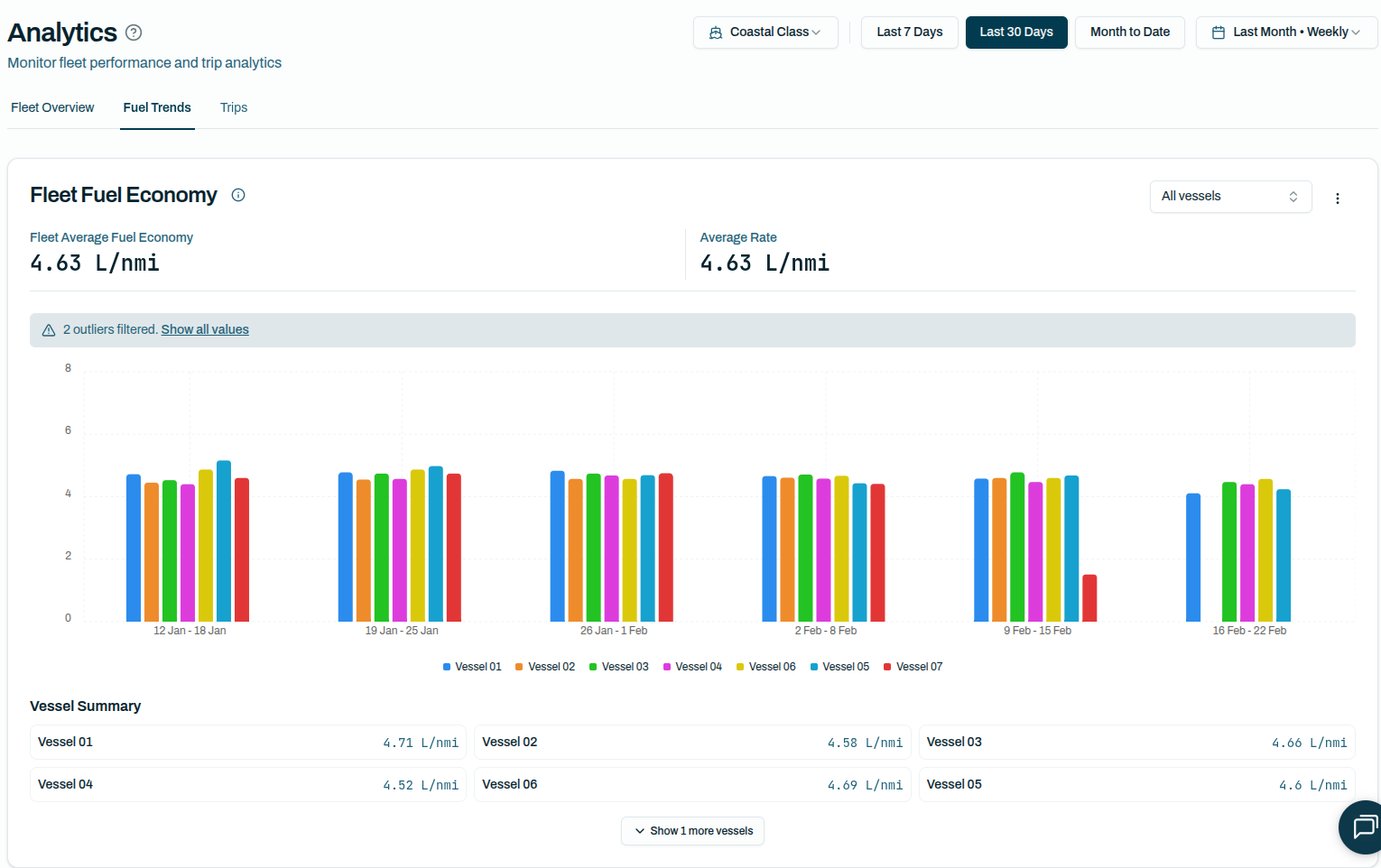The height and width of the screenshot is (868, 1381).
Task: Open the Trips tab
Action: (x=233, y=107)
